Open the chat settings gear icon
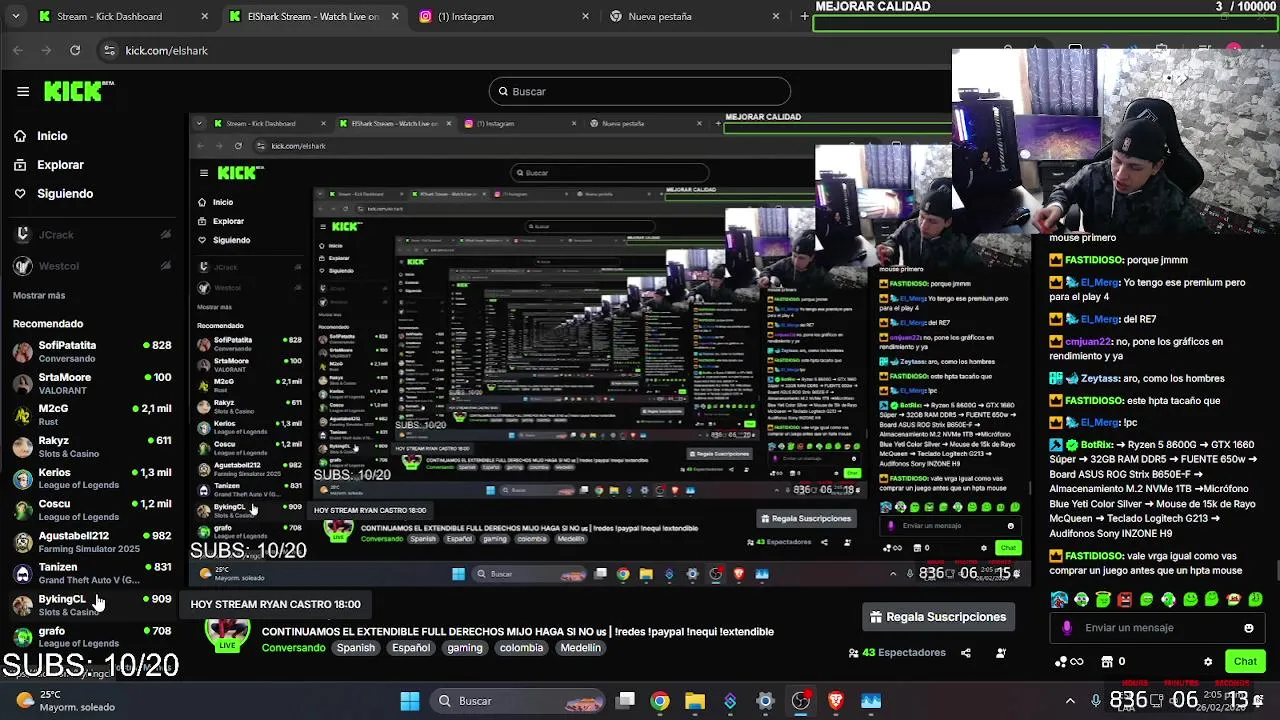Viewport: 1280px width, 720px height. (1208, 661)
